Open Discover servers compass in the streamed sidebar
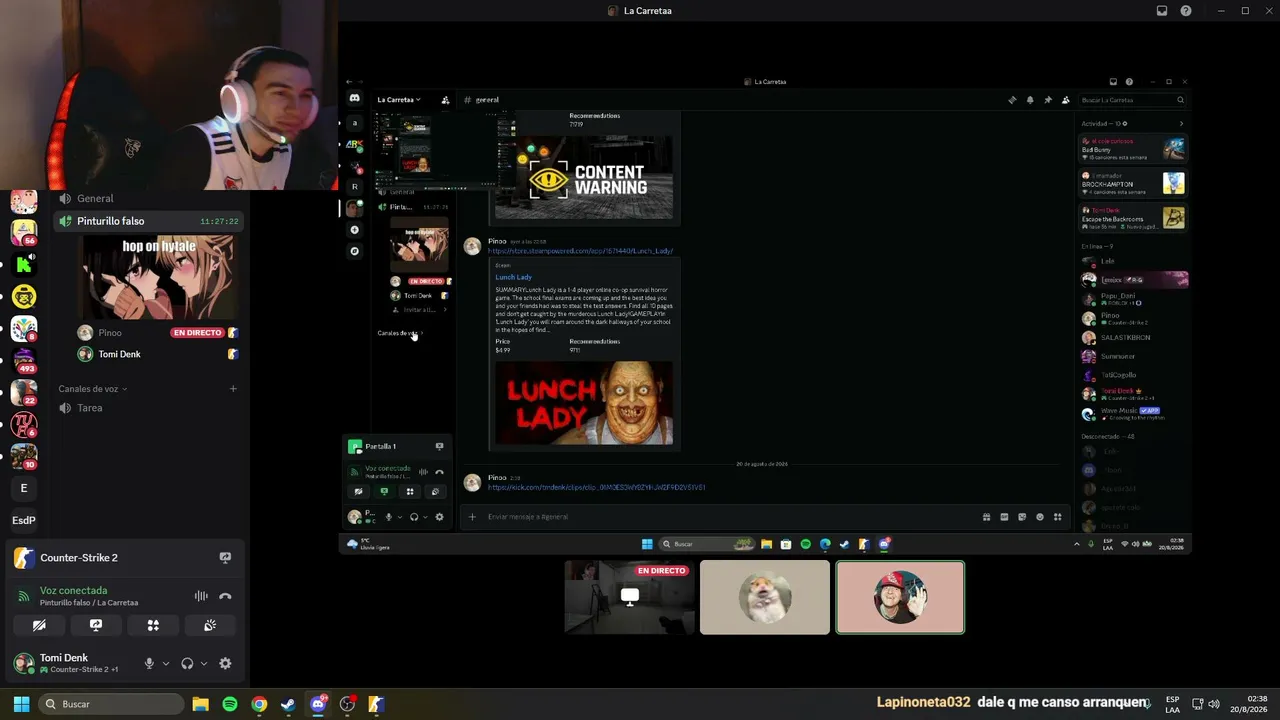 coord(354,251)
